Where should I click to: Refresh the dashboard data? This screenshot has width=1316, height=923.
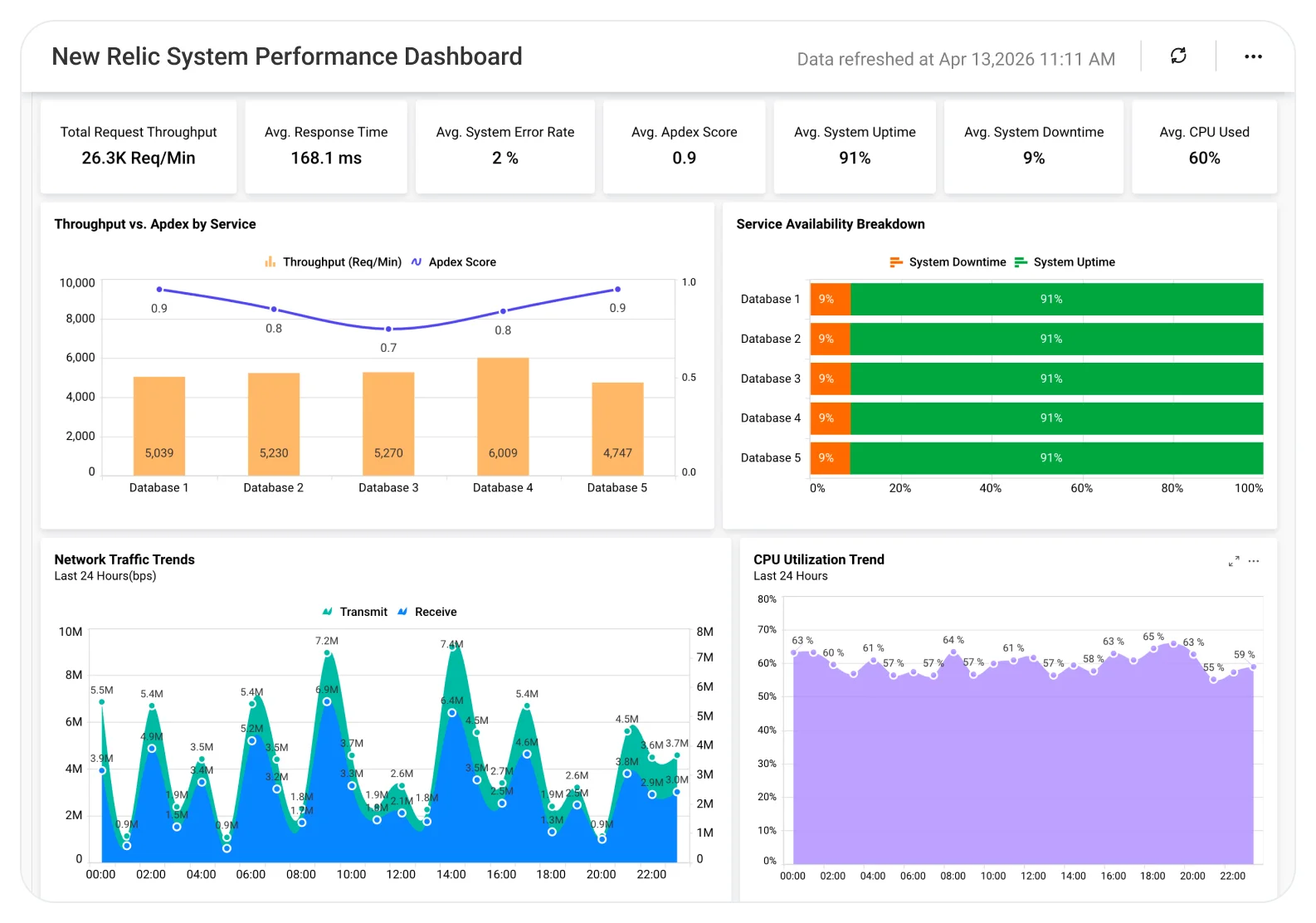pos(1178,56)
